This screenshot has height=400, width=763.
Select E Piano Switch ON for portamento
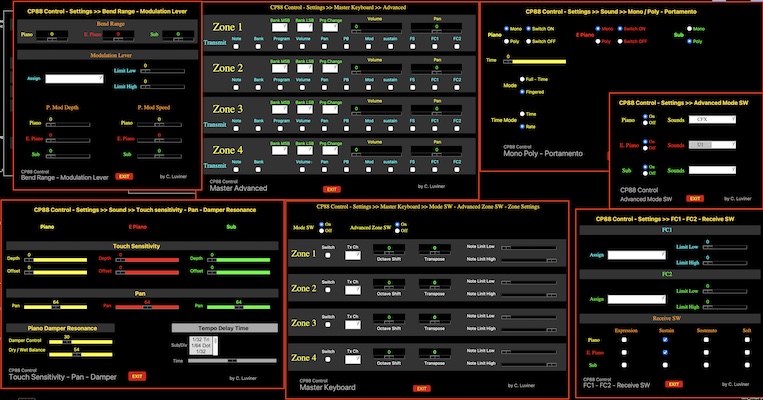pyautogui.click(x=620, y=29)
